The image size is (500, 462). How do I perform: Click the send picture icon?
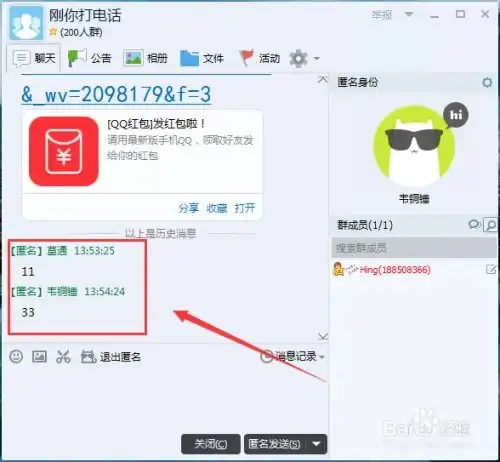39,356
